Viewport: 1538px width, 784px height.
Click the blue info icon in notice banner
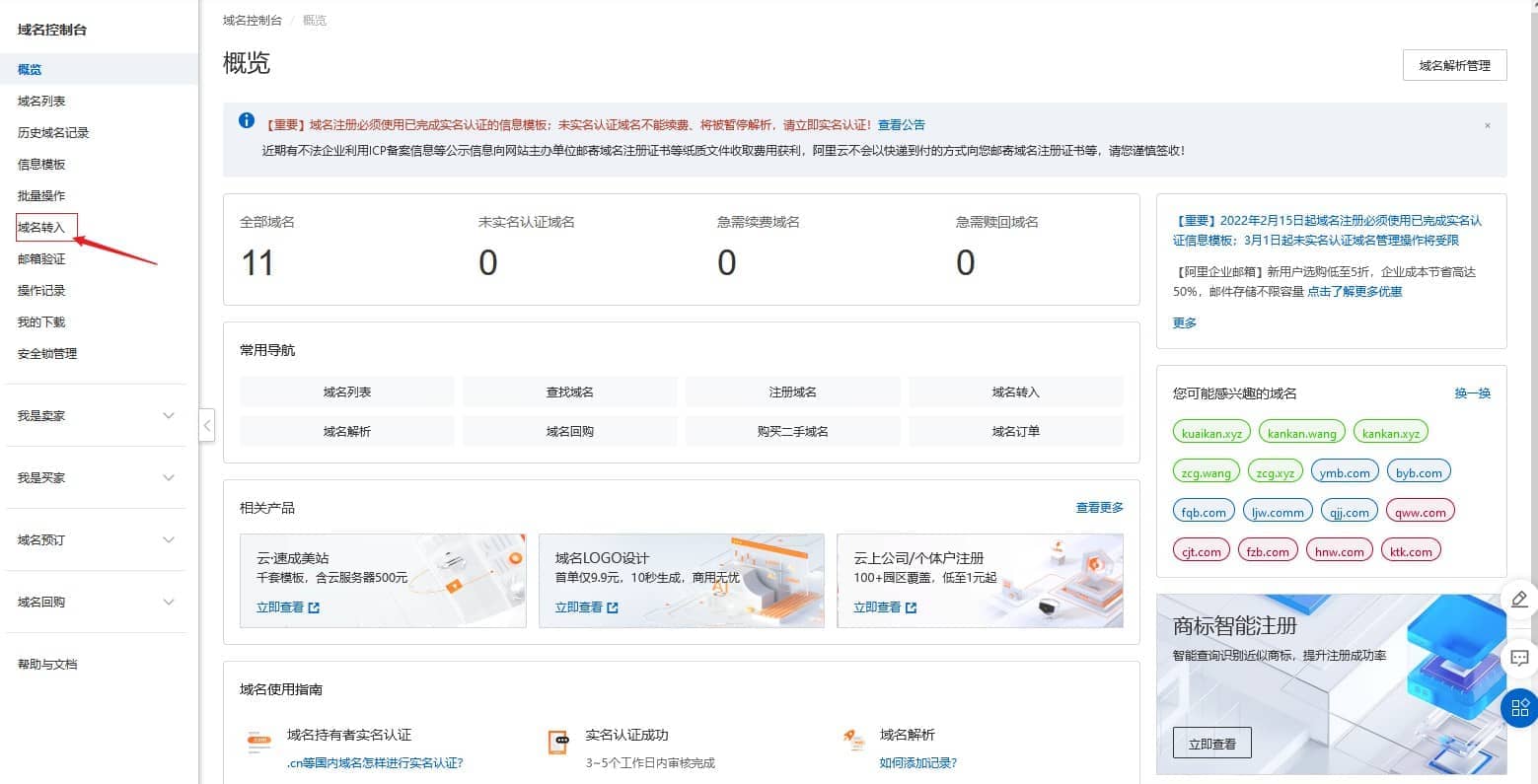coord(247,121)
